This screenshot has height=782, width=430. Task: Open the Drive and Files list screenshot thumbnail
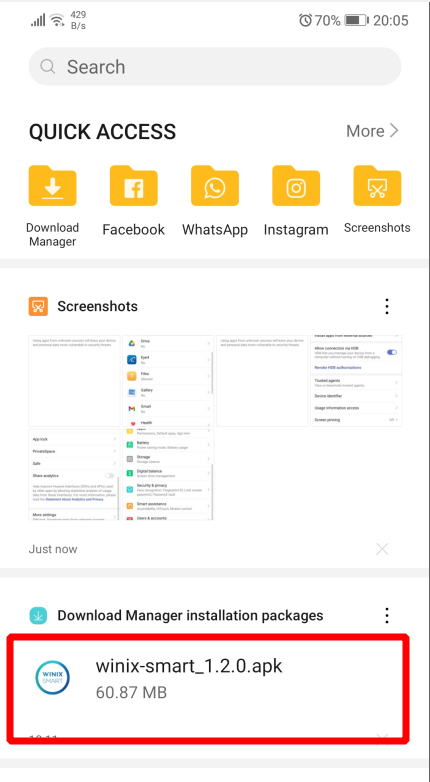point(168,381)
